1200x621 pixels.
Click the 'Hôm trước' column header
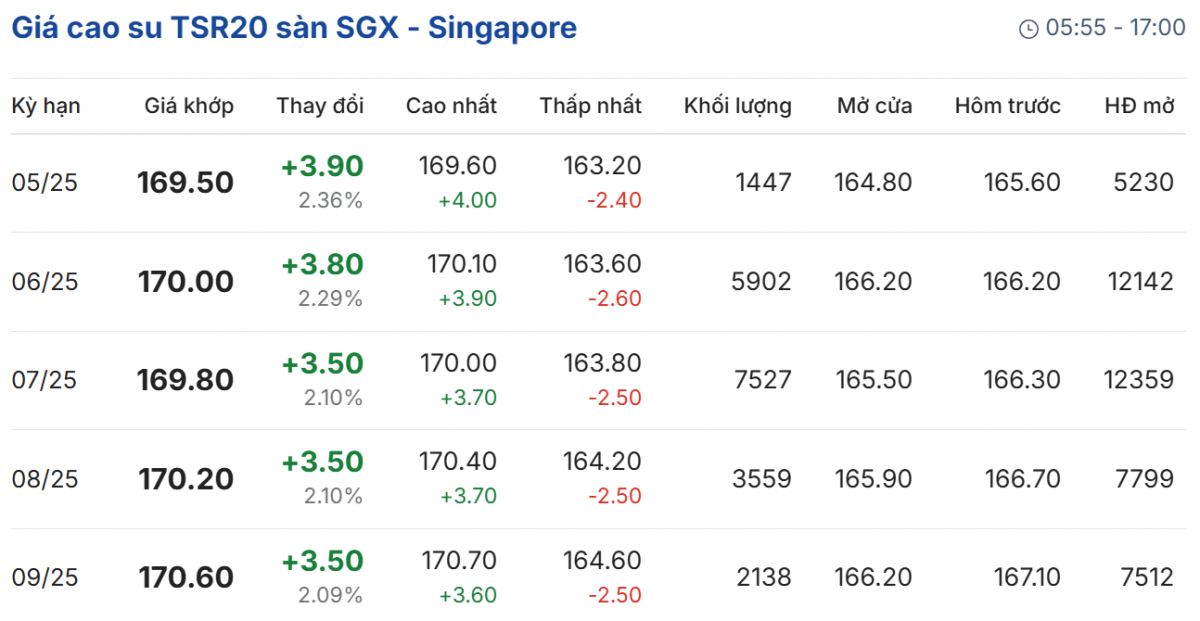click(1007, 106)
